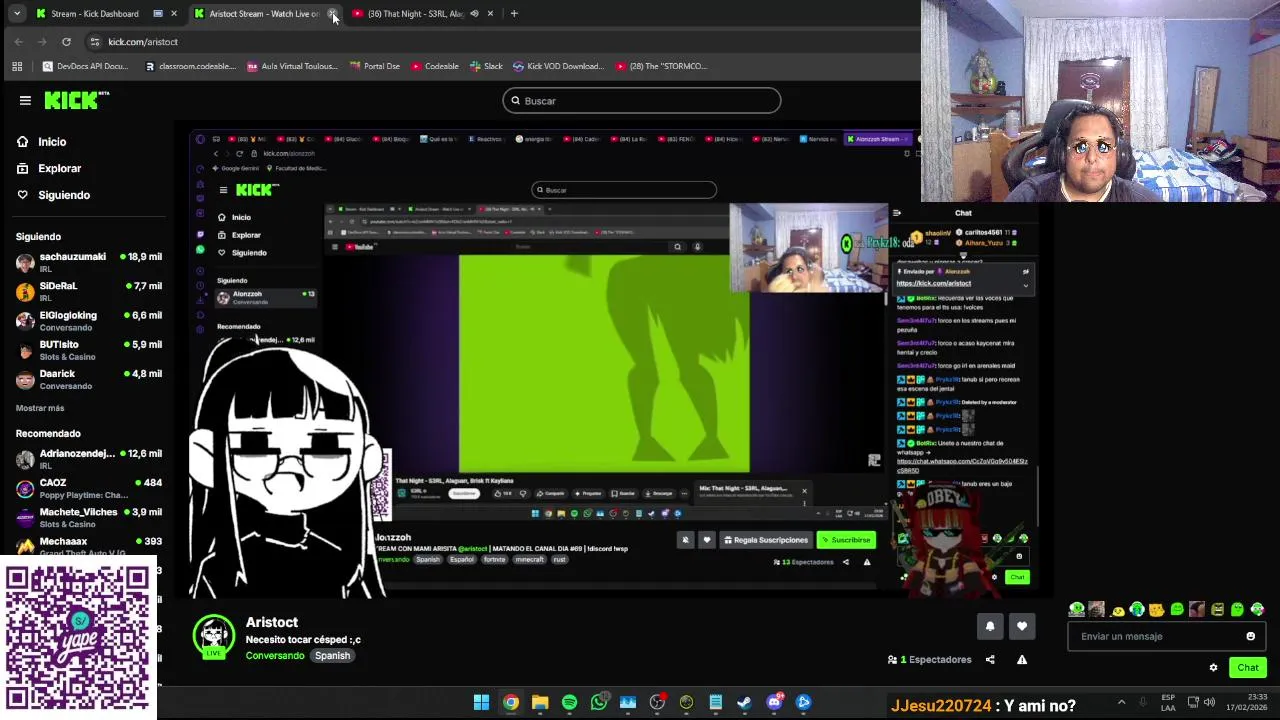Open Adrianozendej channel in Recomendado
The height and width of the screenshot is (720, 1280).
coord(88,459)
